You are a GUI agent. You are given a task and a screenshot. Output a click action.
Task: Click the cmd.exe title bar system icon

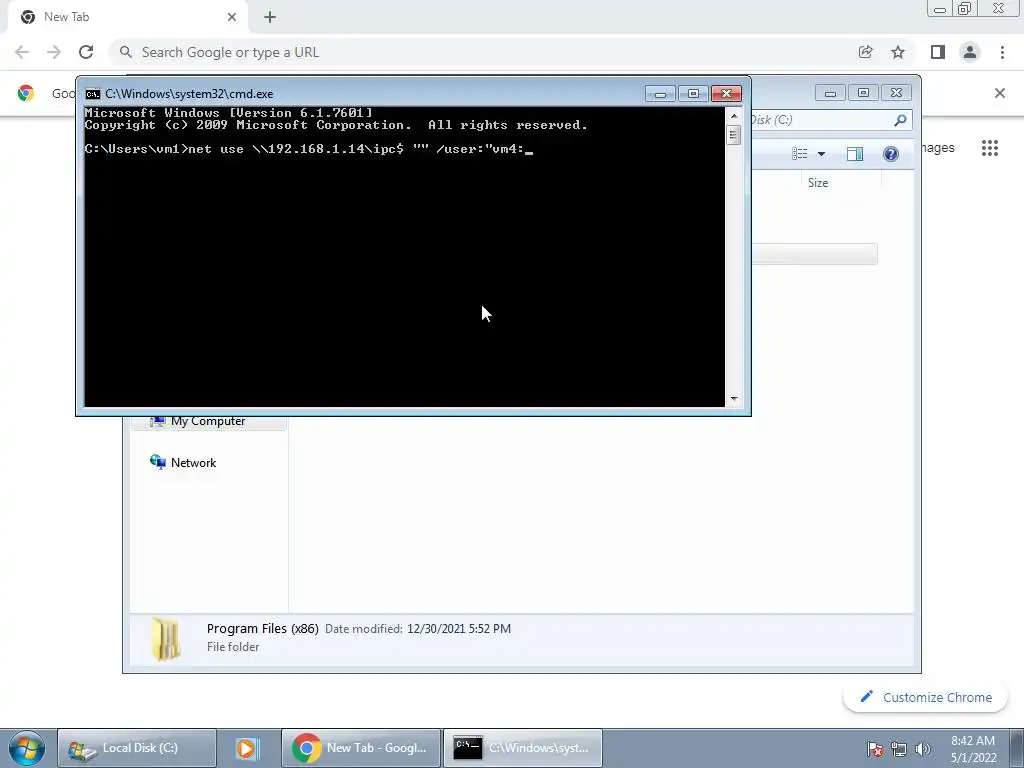point(93,94)
